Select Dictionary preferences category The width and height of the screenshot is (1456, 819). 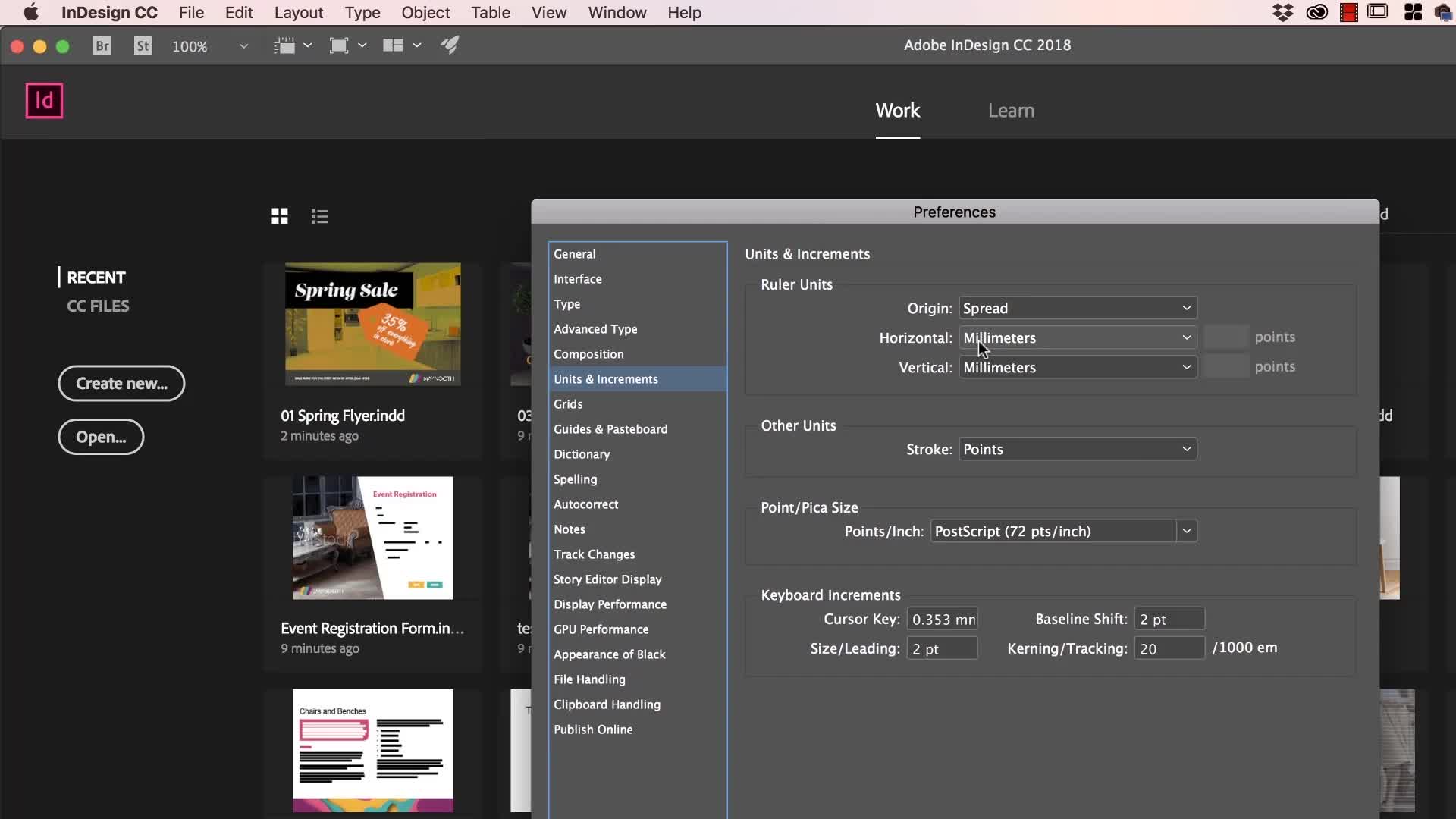point(638,454)
